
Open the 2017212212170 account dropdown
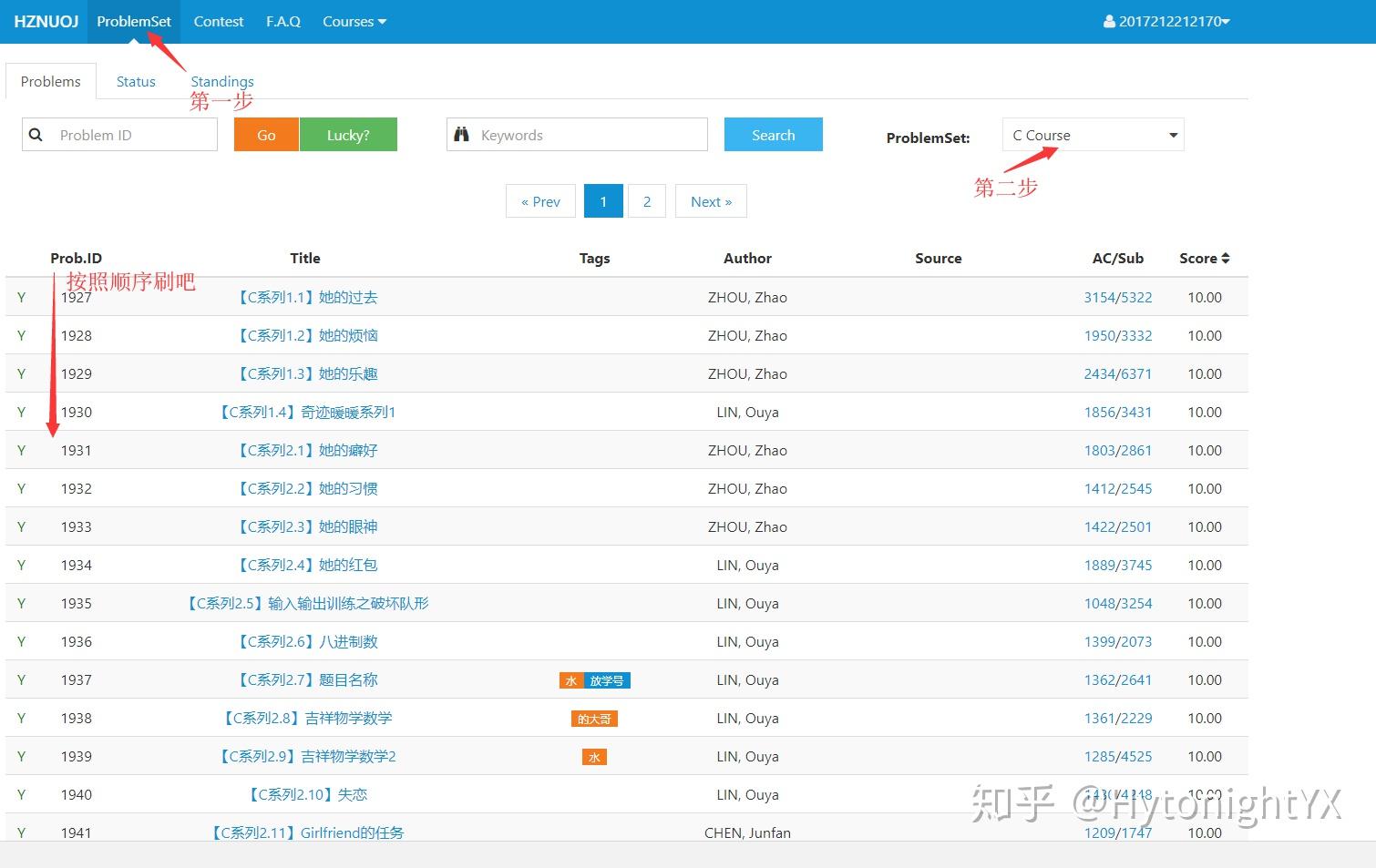click(x=1166, y=22)
